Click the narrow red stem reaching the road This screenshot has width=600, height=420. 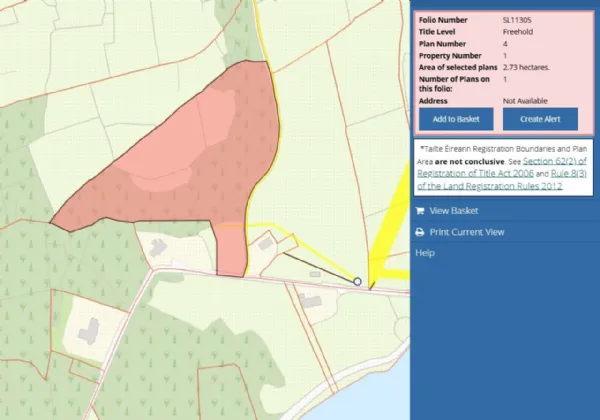tap(230, 250)
